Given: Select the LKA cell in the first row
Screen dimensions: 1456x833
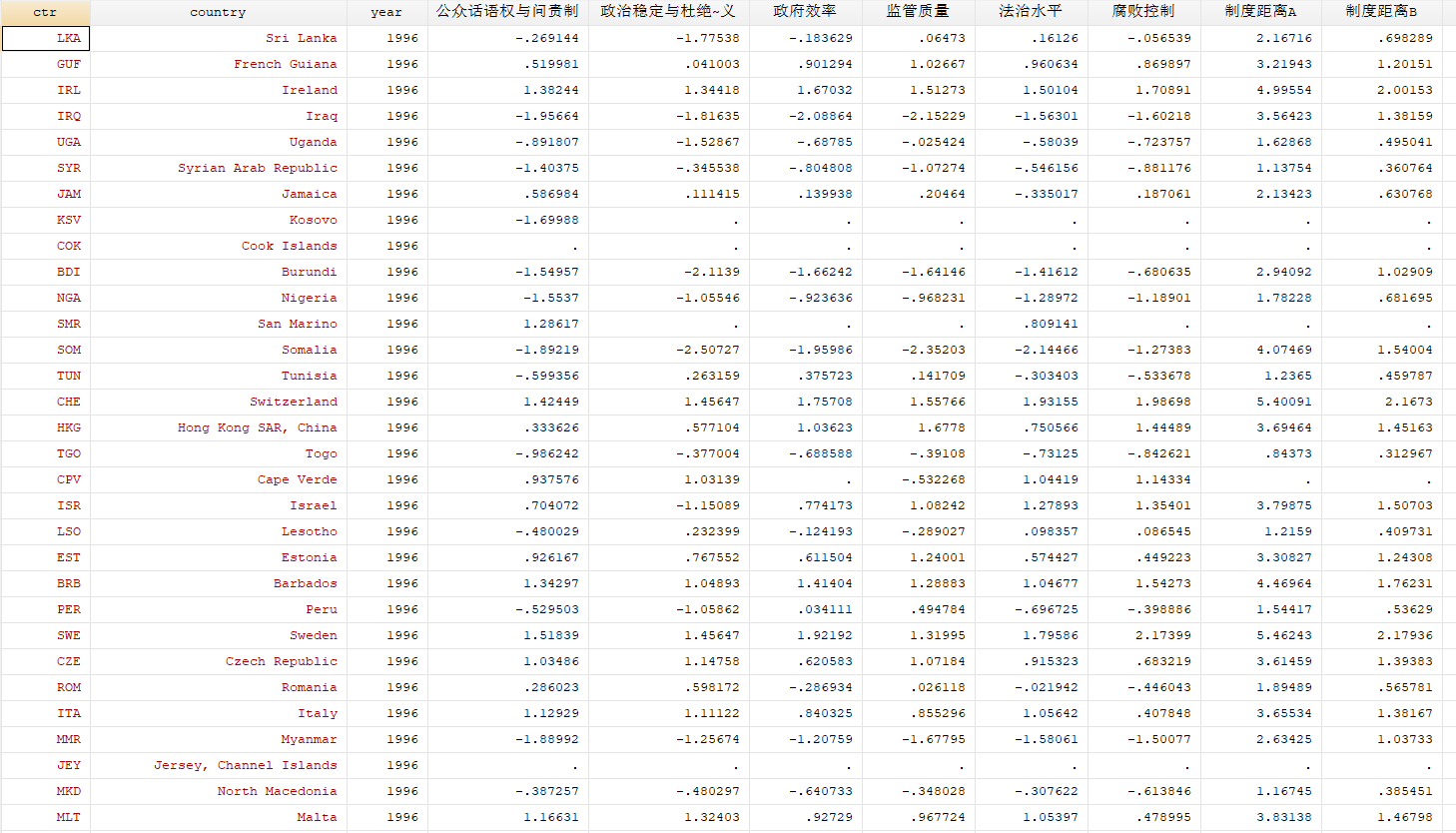Looking at the screenshot, I should click(46, 38).
